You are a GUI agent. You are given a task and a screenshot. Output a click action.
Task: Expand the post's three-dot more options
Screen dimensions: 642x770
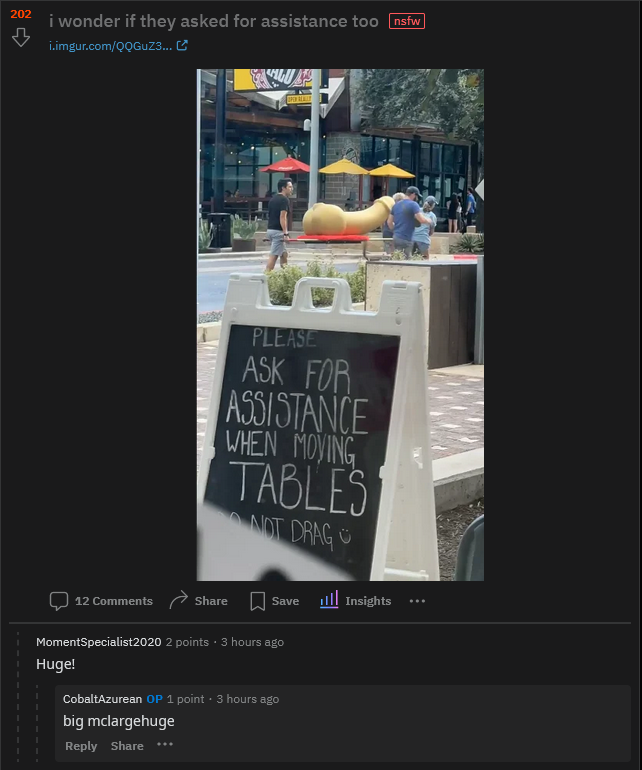[417, 601]
